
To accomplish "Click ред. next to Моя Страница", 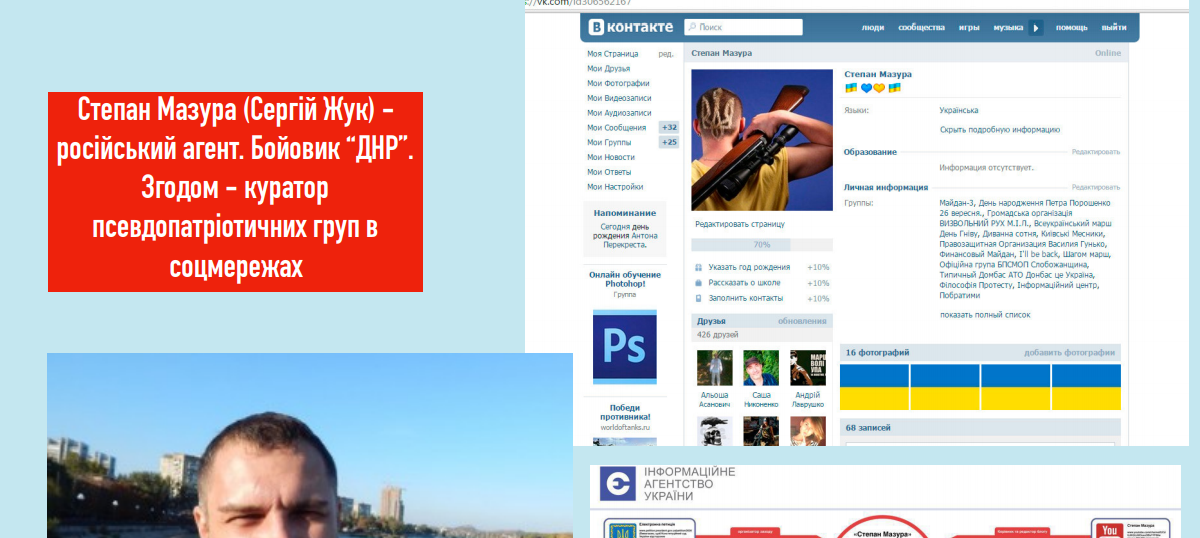I will [665, 53].
